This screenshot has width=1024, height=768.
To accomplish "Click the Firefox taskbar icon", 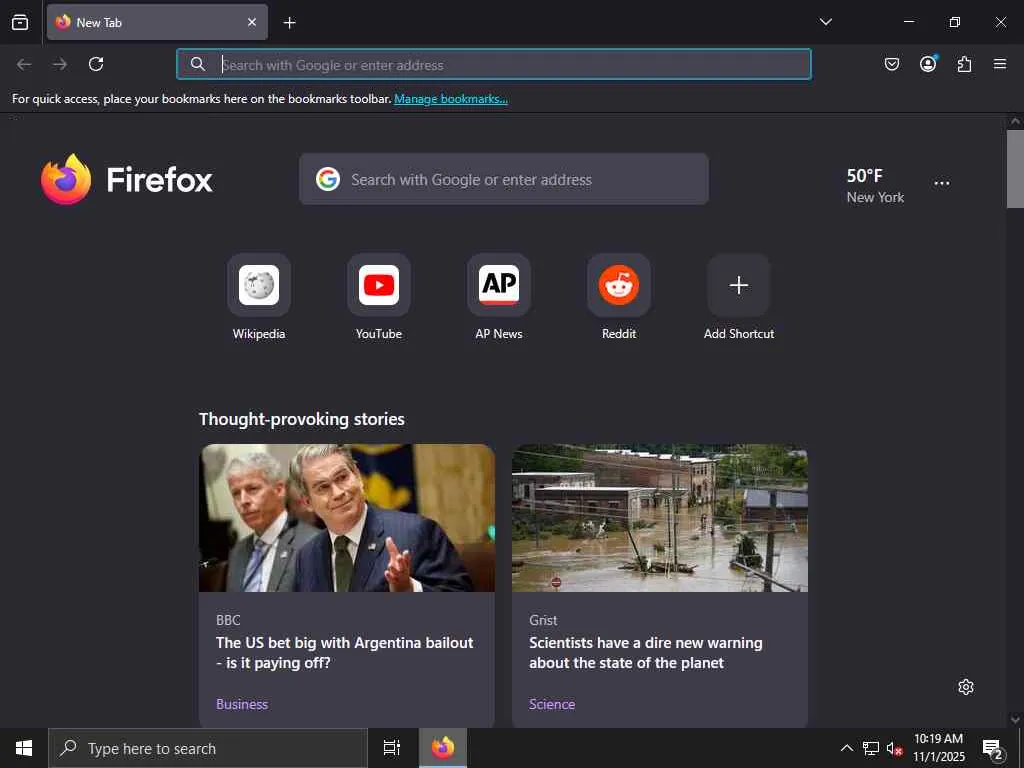I will point(443,748).
